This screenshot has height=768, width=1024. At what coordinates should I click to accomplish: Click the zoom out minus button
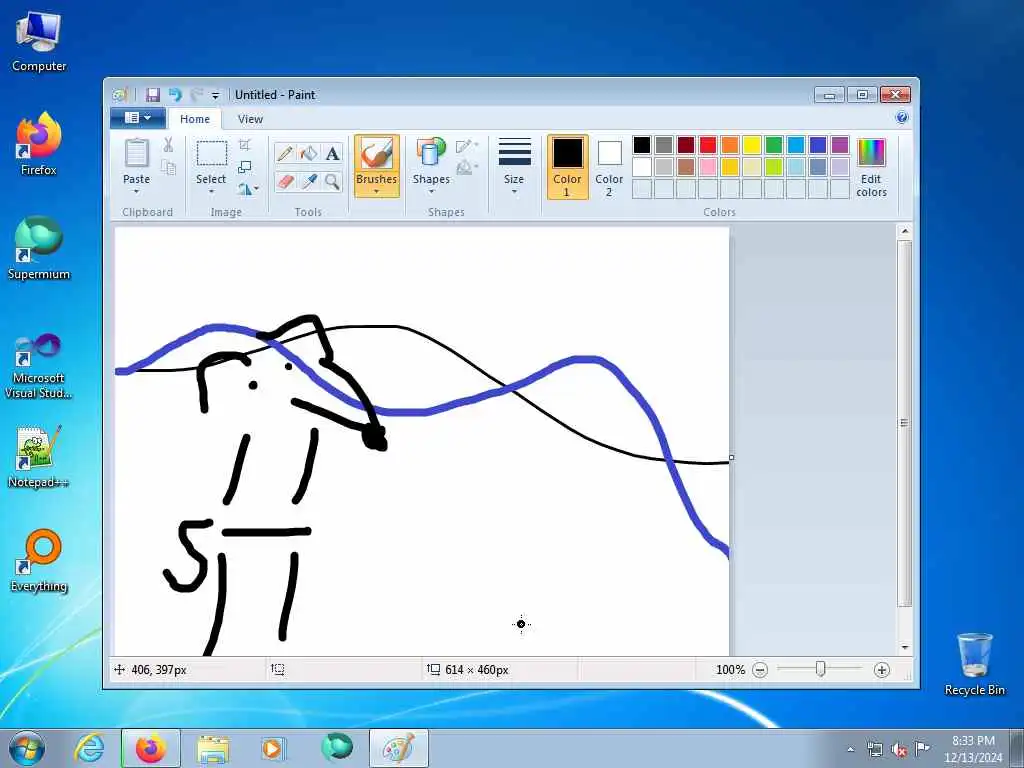pos(760,670)
